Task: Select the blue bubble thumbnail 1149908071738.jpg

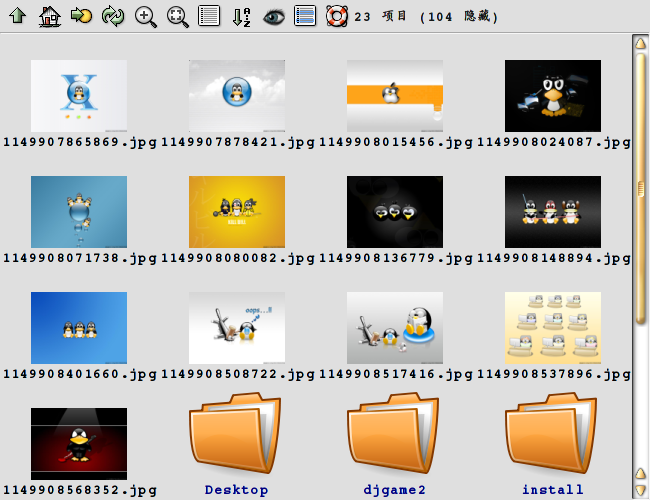Action: 79,212
